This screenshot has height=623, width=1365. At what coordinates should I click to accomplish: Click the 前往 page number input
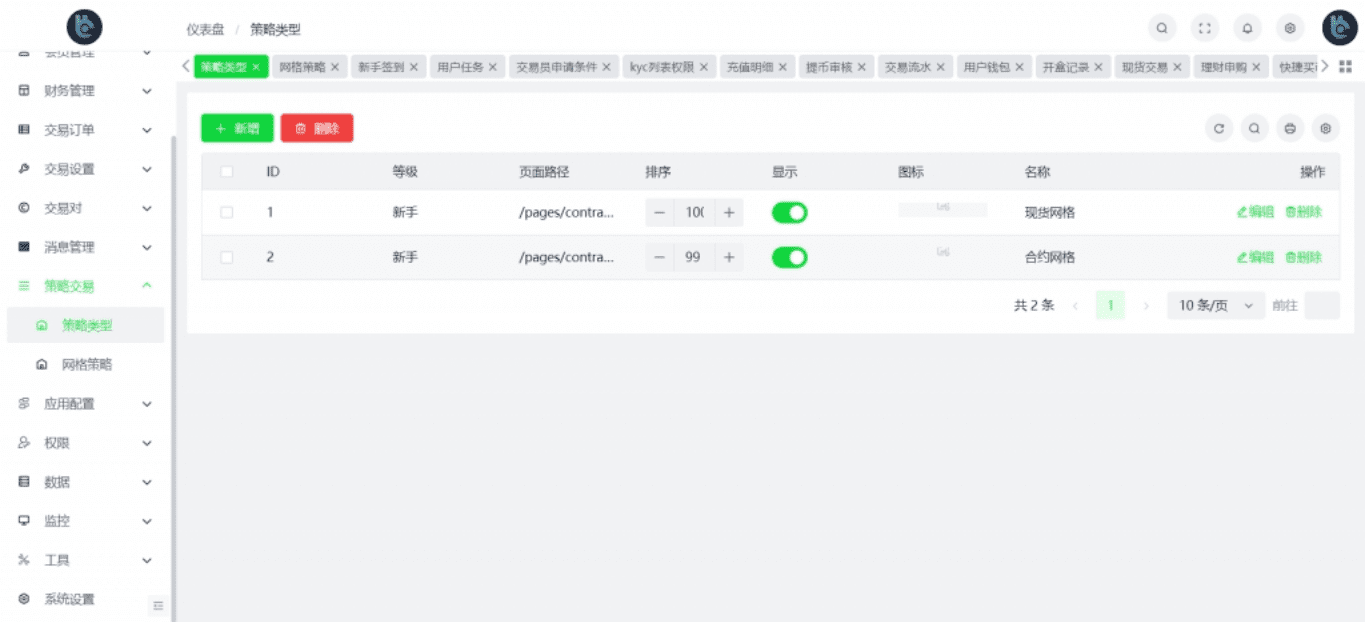coord(1322,306)
